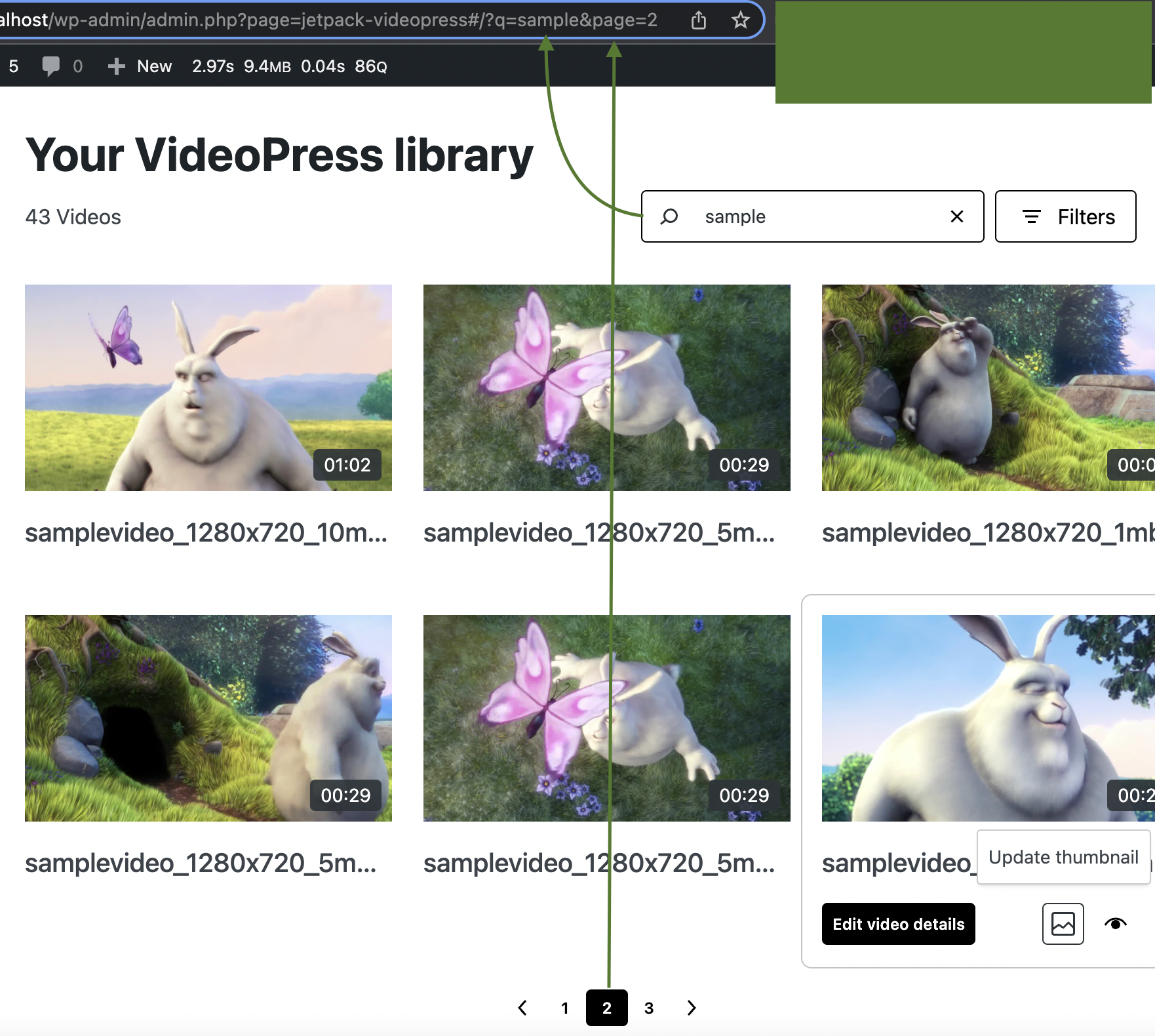Screen dimensions: 1155x1036
Task: Go to previous page with left chevron
Action: (x=522, y=1008)
